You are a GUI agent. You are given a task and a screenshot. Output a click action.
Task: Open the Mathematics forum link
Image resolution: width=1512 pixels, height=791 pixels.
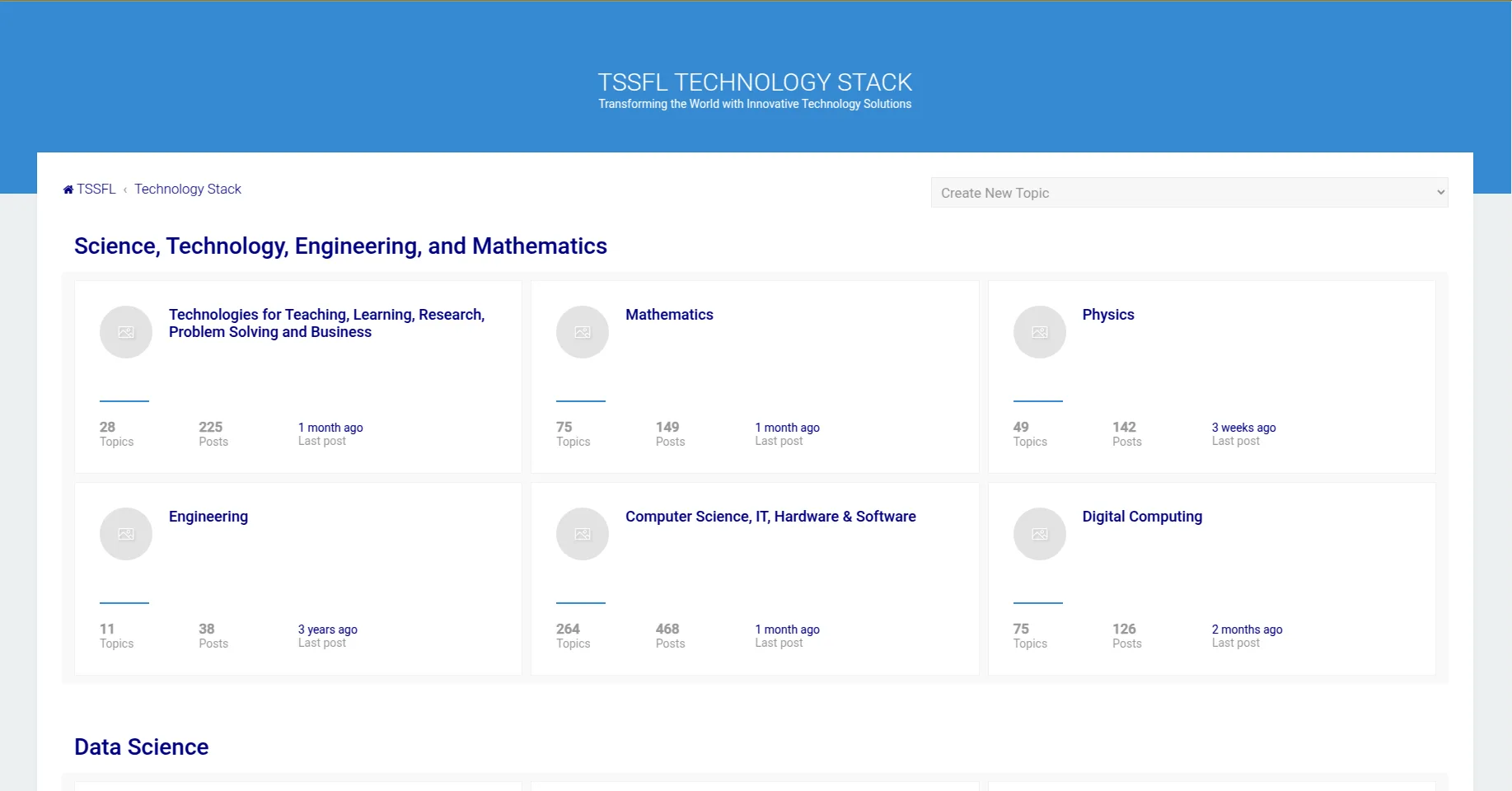669,315
